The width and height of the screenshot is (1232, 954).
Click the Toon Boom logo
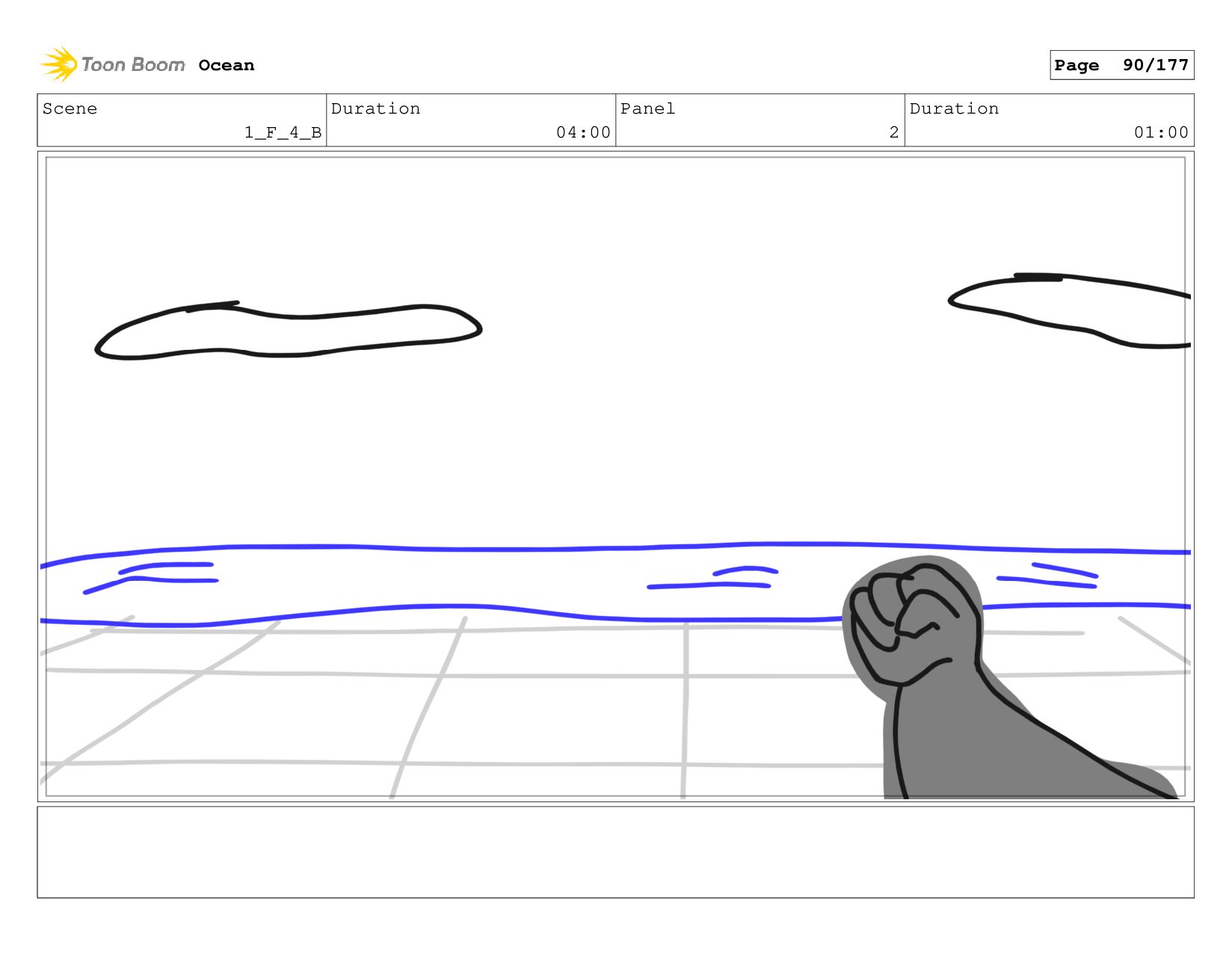point(112,65)
